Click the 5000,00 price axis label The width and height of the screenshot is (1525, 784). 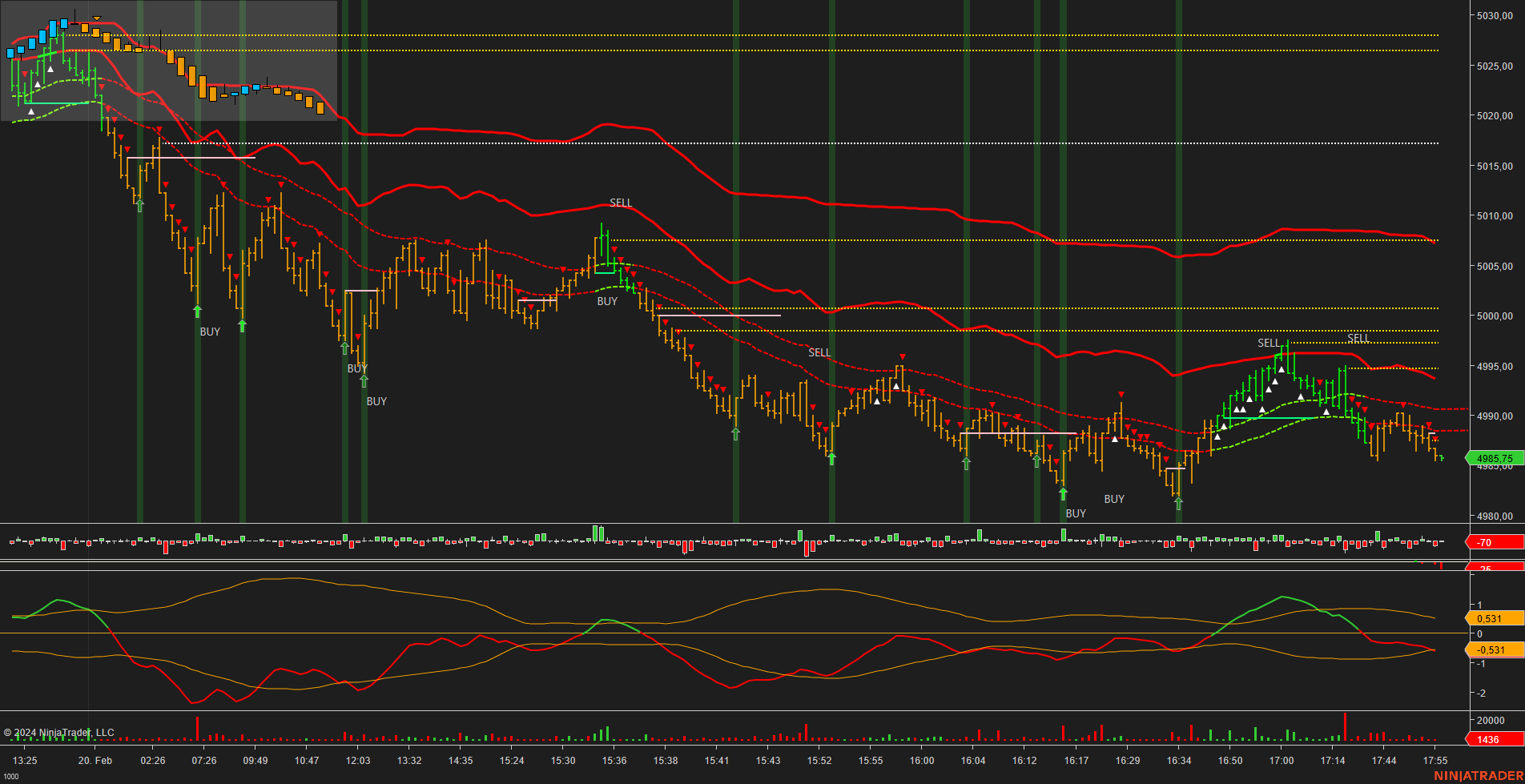(1495, 316)
